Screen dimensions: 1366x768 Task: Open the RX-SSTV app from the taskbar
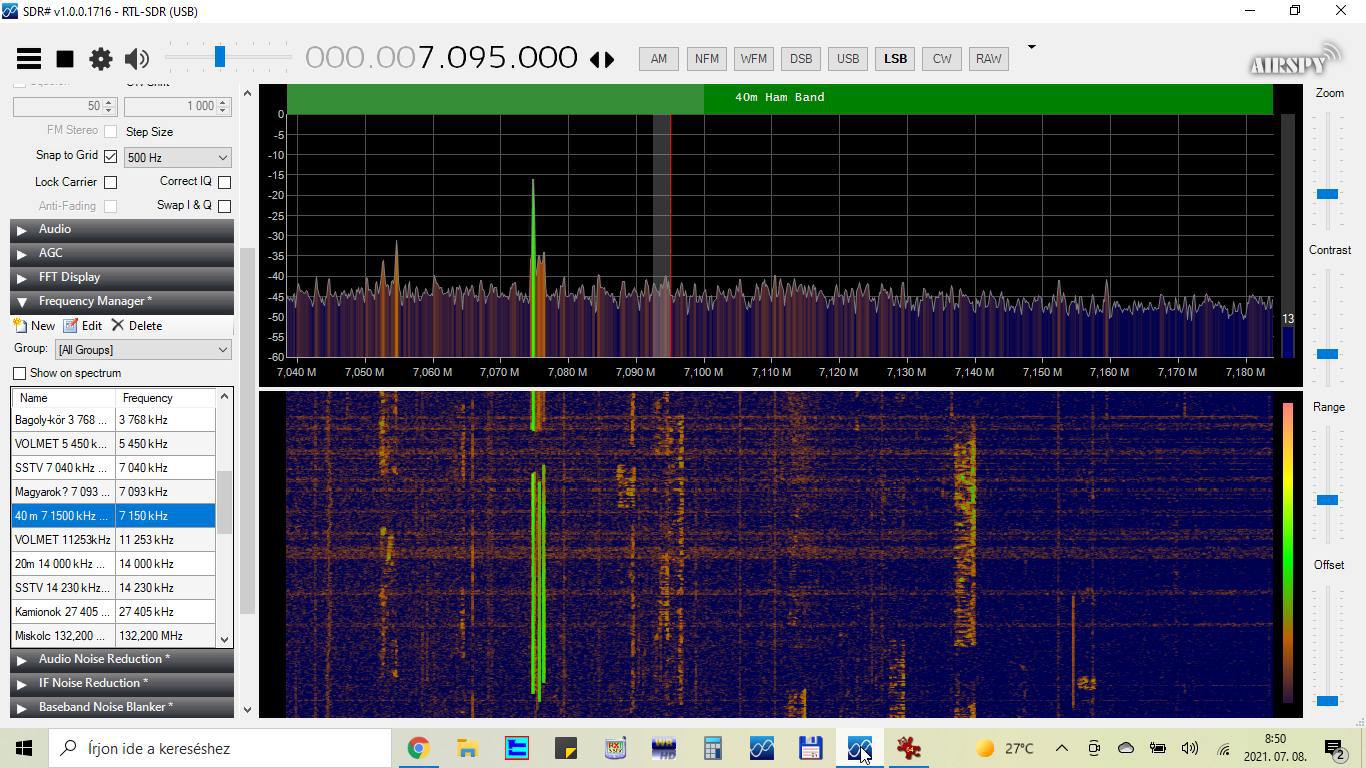[615, 748]
